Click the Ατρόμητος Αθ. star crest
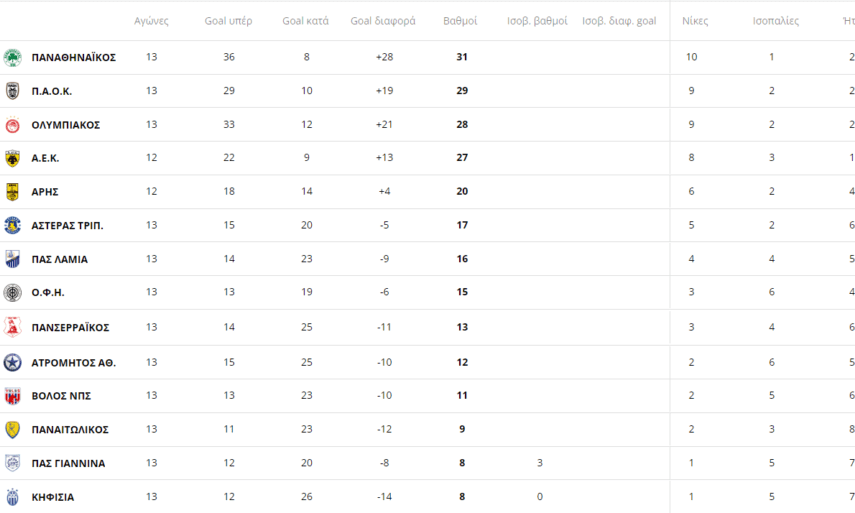855x513 pixels. pos(13,362)
